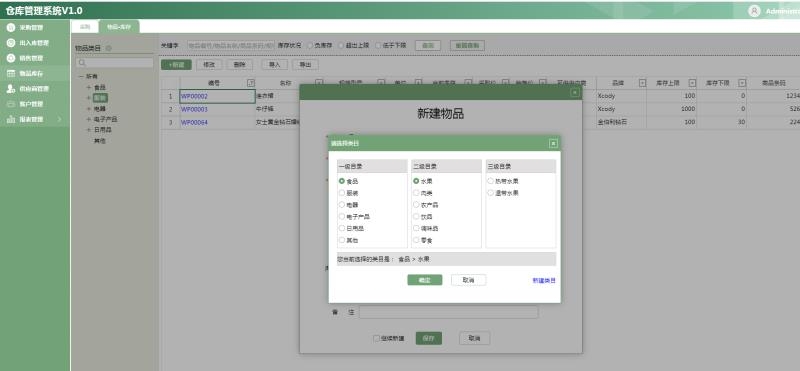The image size is (800, 371).
Task: Open 出入库管理 via its sidebar icon
Action: coord(11,43)
